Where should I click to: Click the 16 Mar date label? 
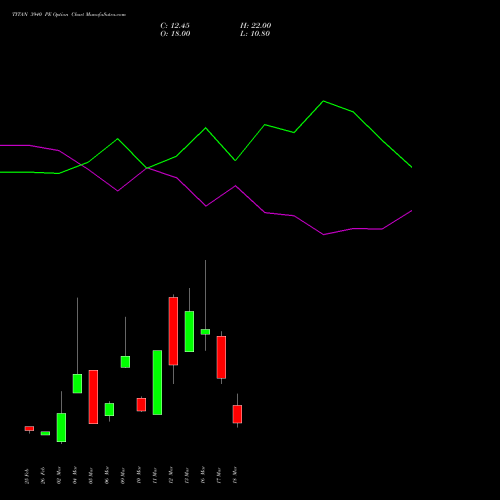click(203, 475)
